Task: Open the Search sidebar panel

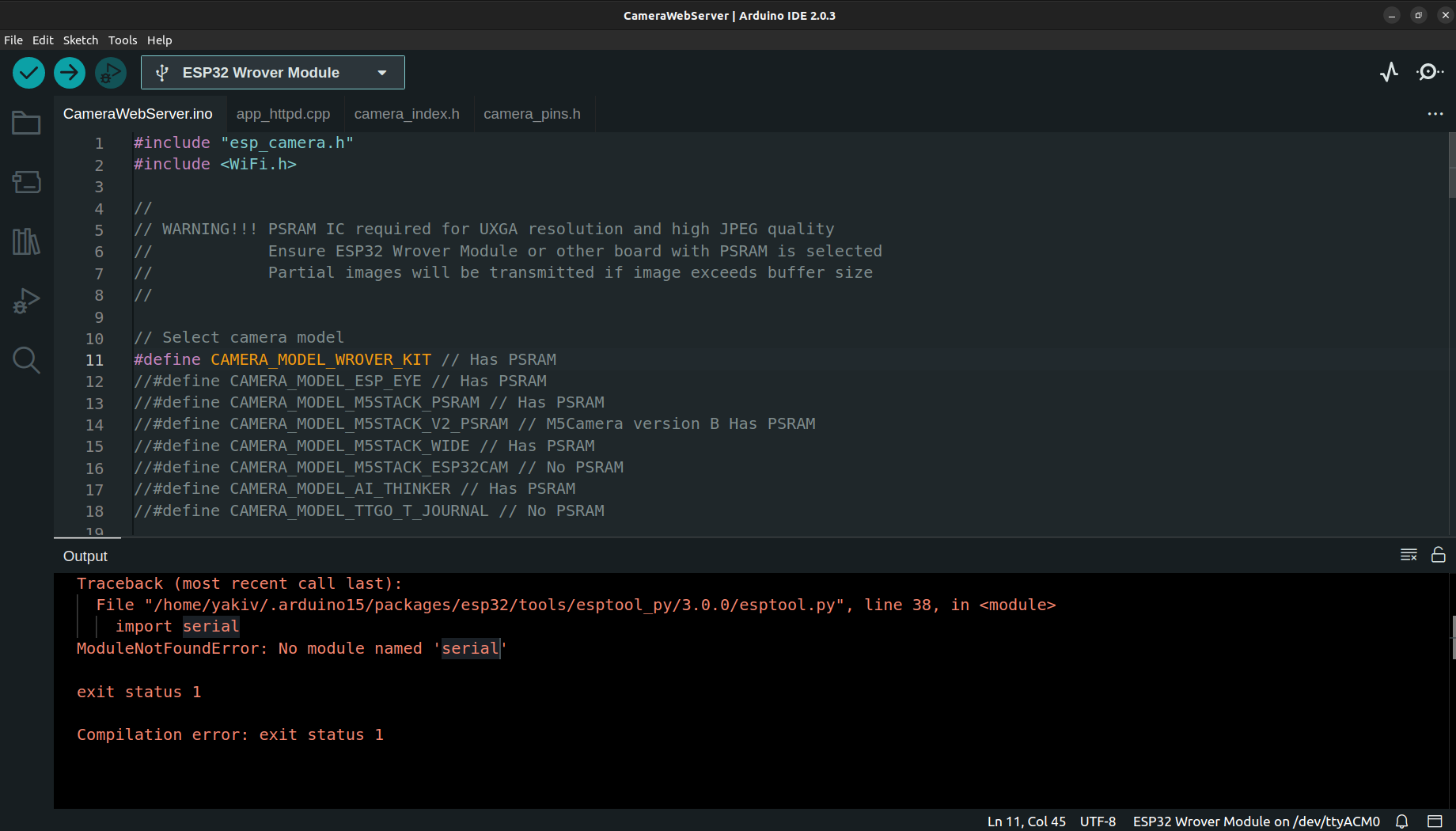Action: point(26,360)
